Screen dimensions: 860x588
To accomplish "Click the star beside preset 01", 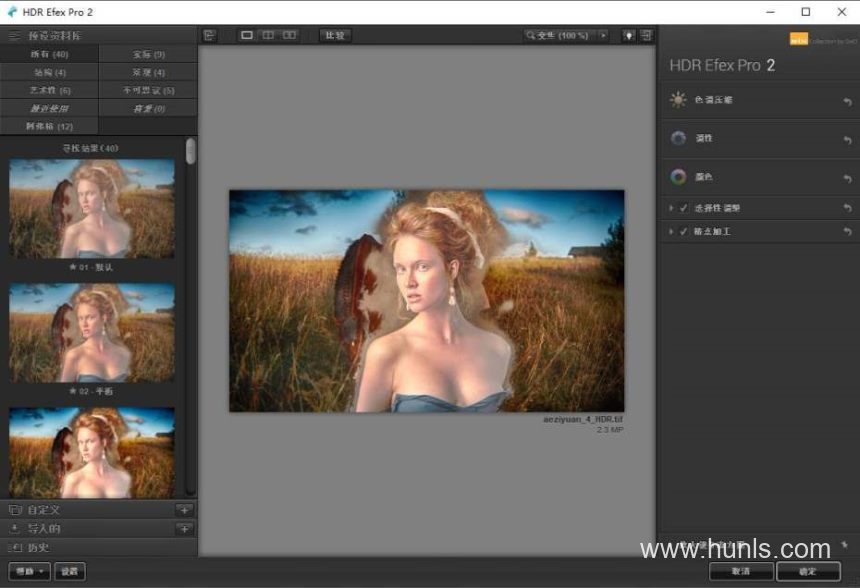I will (x=72, y=267).
